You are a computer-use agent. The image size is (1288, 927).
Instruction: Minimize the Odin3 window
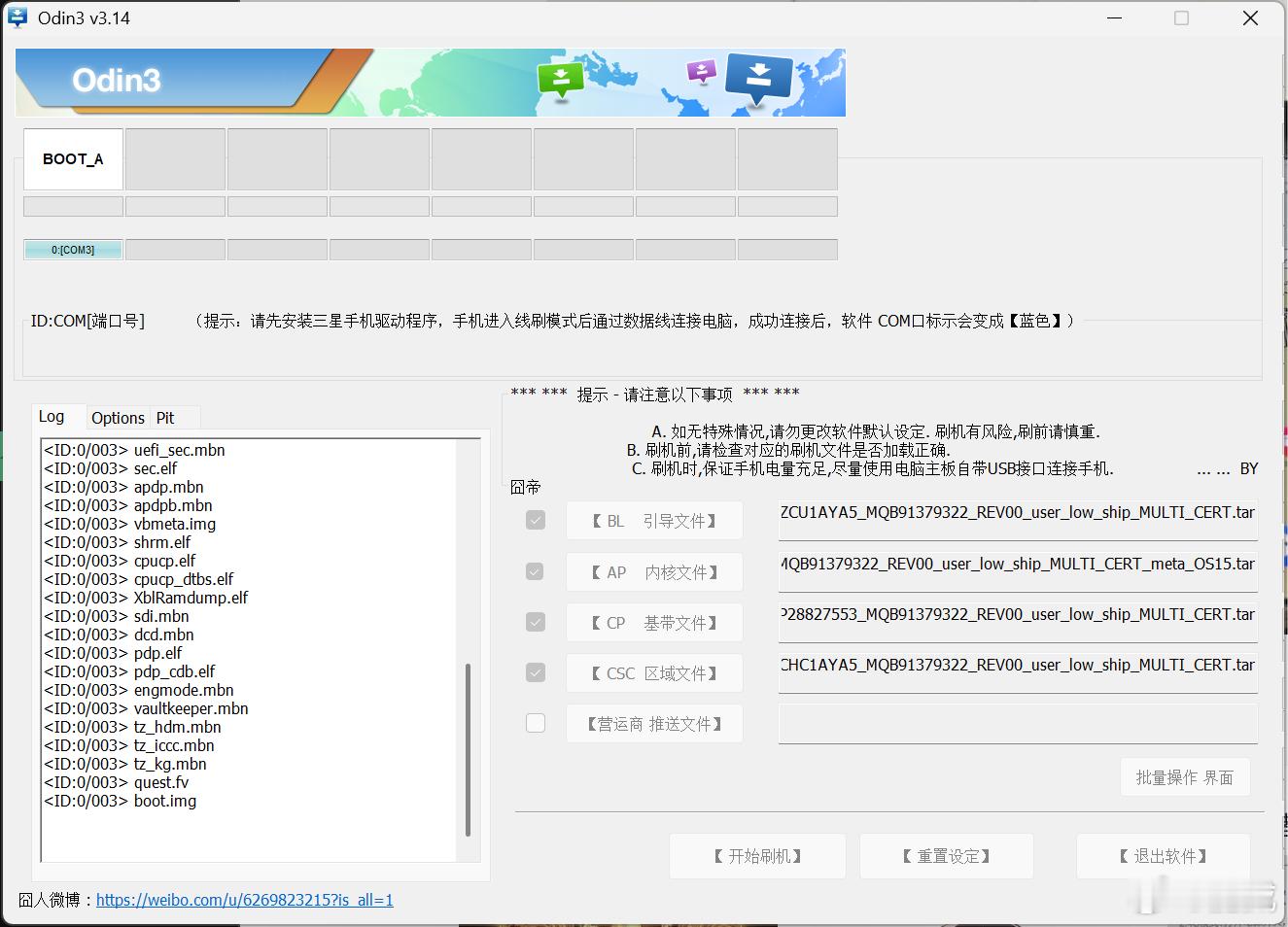pyautogui.click(x=1115, y=17)
